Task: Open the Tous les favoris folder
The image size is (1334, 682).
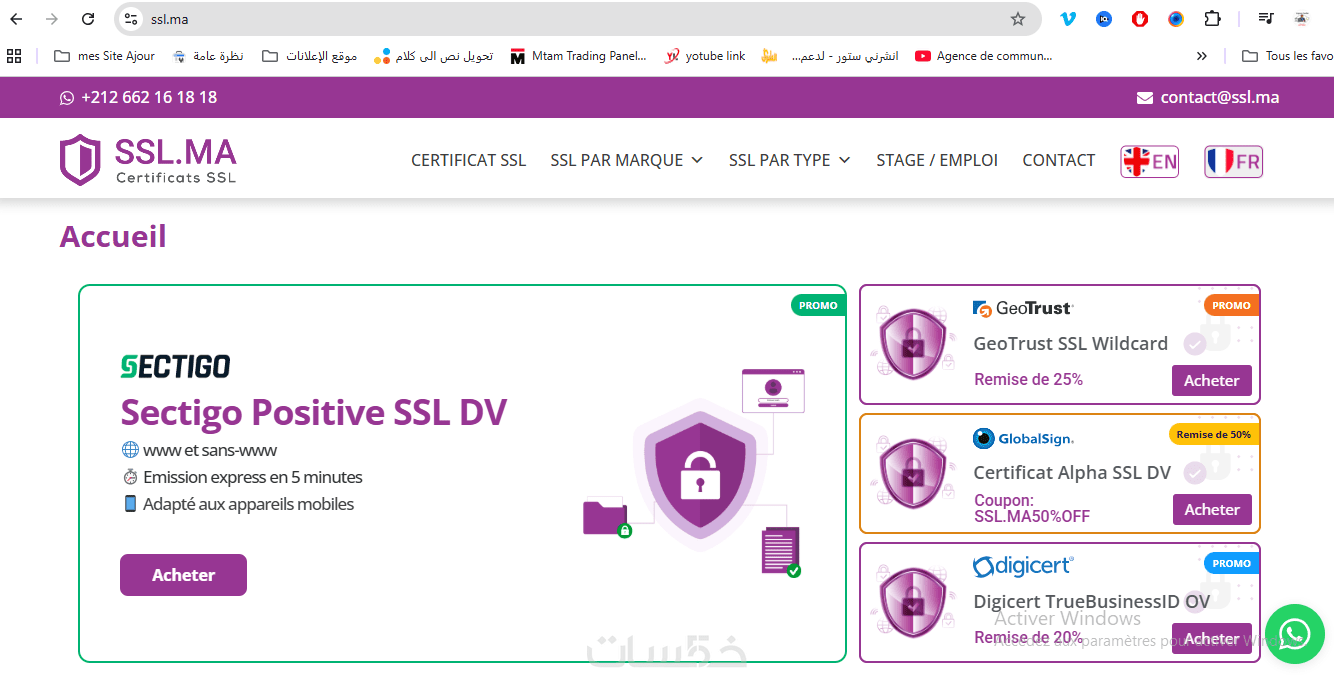Action: tap(1287, 56)
